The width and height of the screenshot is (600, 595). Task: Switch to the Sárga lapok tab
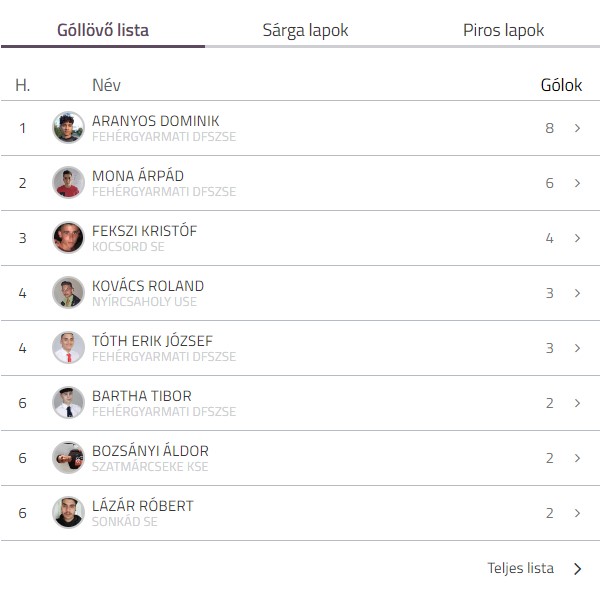pos(305,31)
